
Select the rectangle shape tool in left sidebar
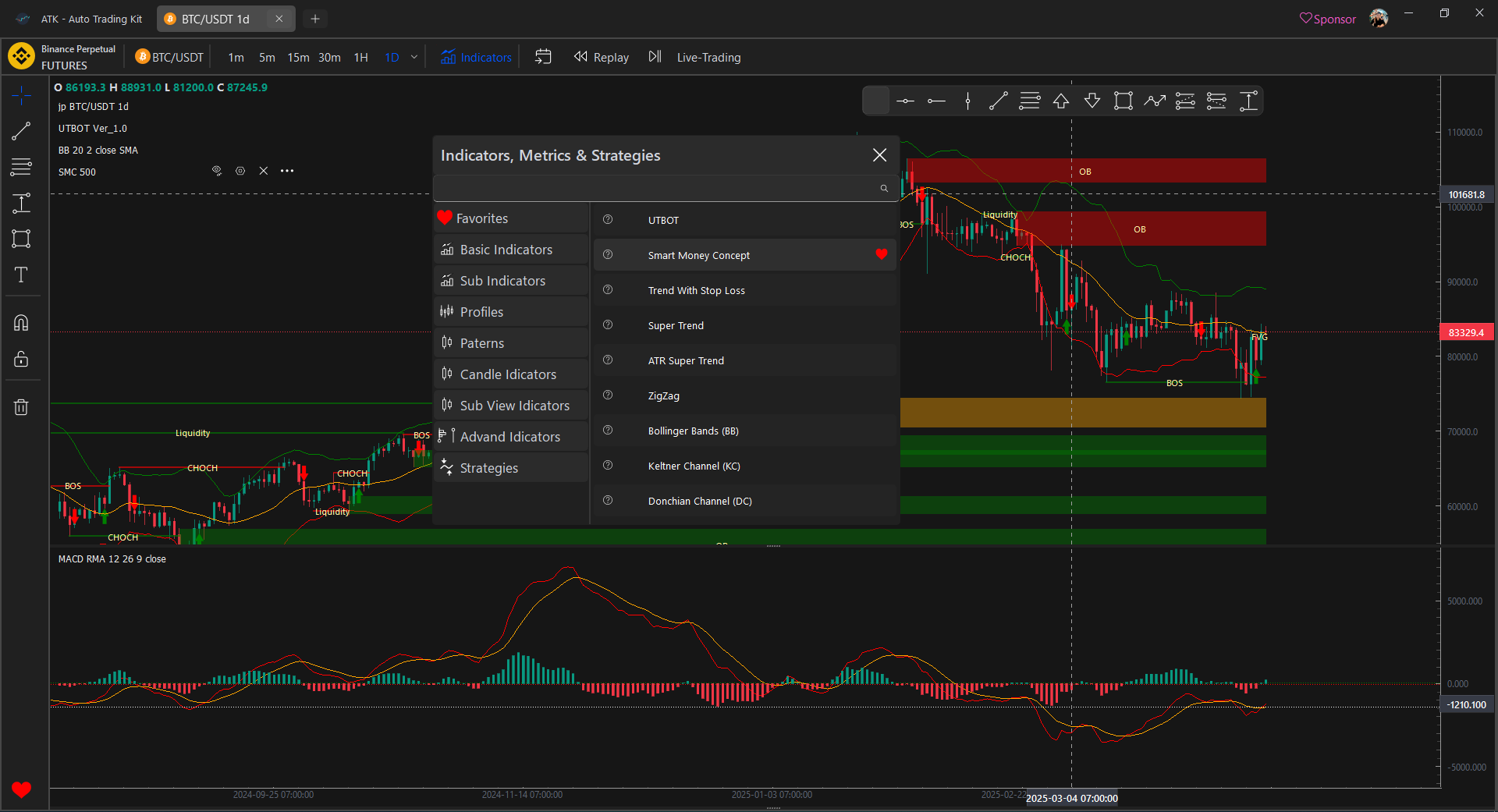[x=21, y=239]
